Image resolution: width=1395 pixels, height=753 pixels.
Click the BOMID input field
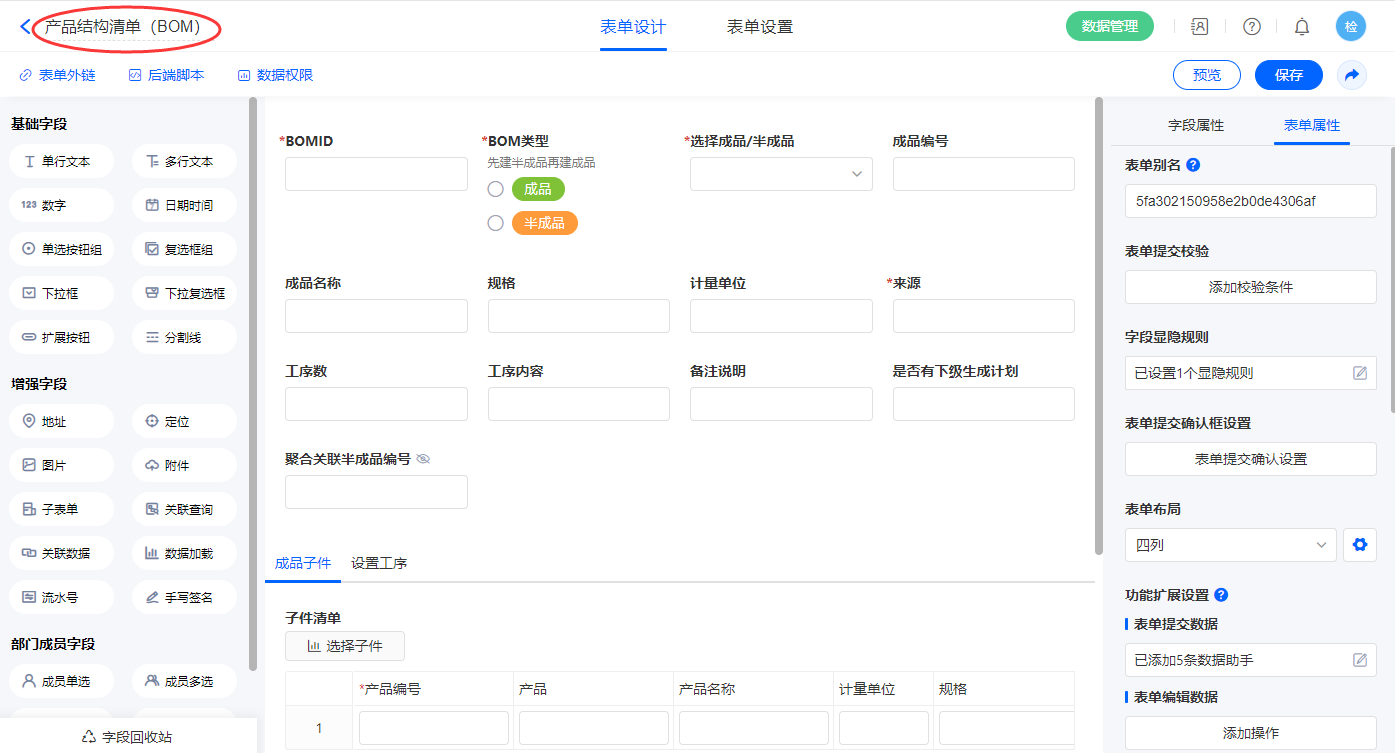pyautogui.click(x=376, y=174)
